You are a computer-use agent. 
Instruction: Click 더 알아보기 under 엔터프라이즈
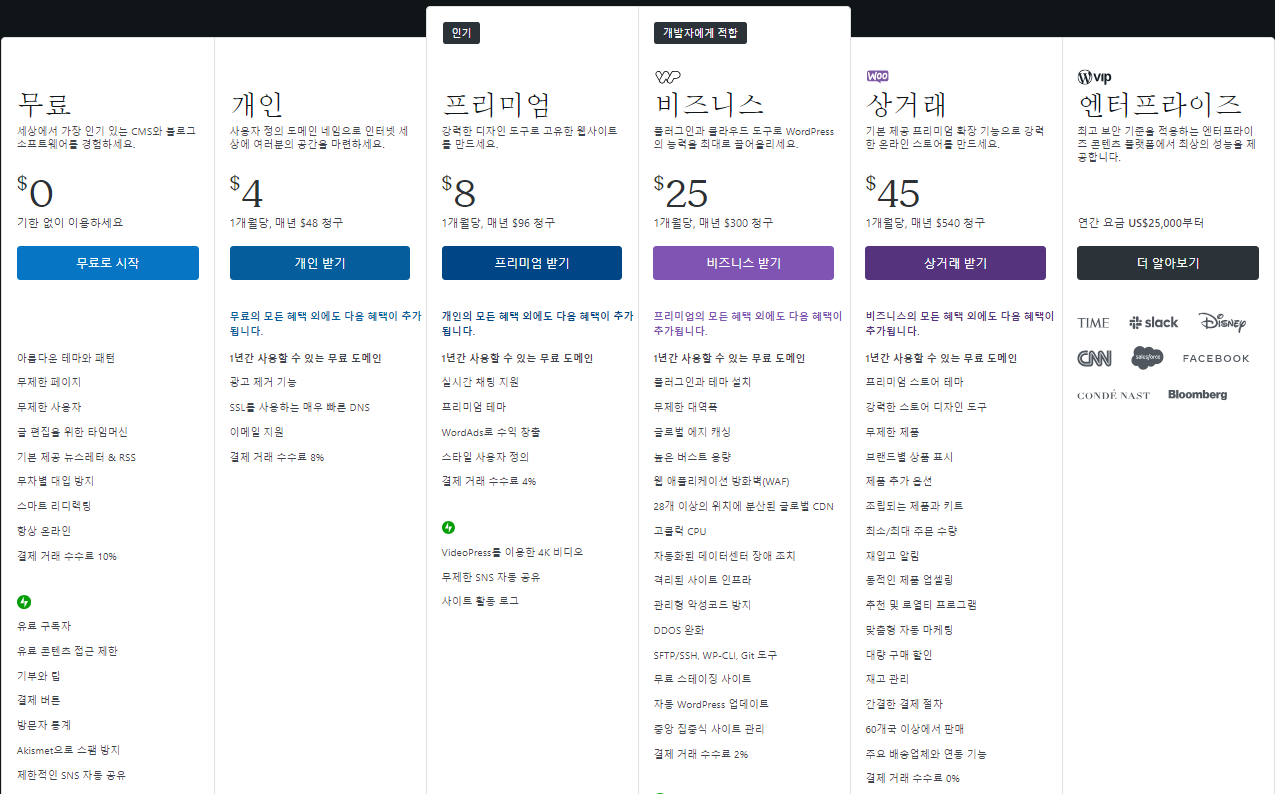(1167, 262)
